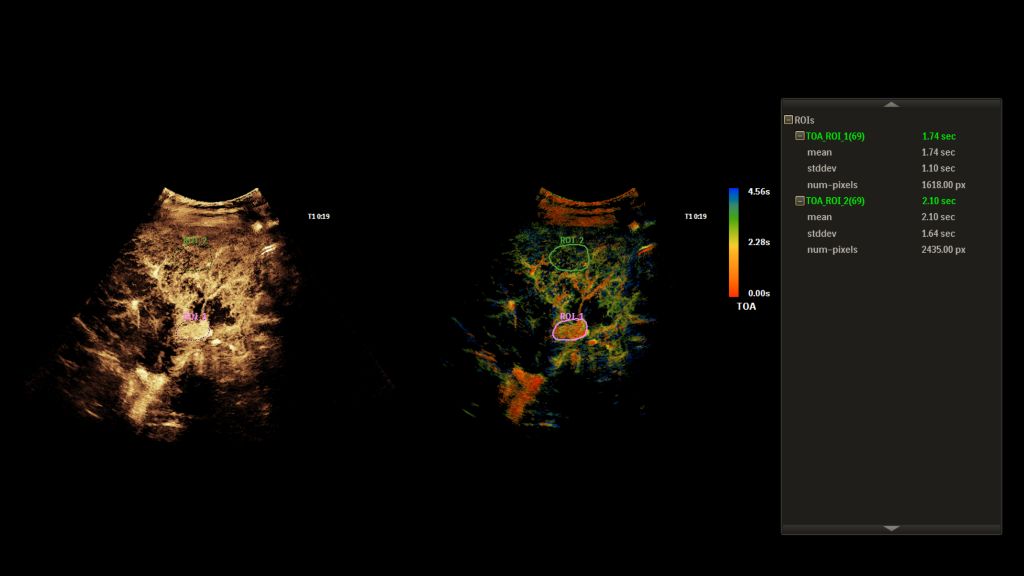Screen dimensions: 1024x576
Task: Select the pink ROI 1 outline in TOA map
Action: coord(569,330)
